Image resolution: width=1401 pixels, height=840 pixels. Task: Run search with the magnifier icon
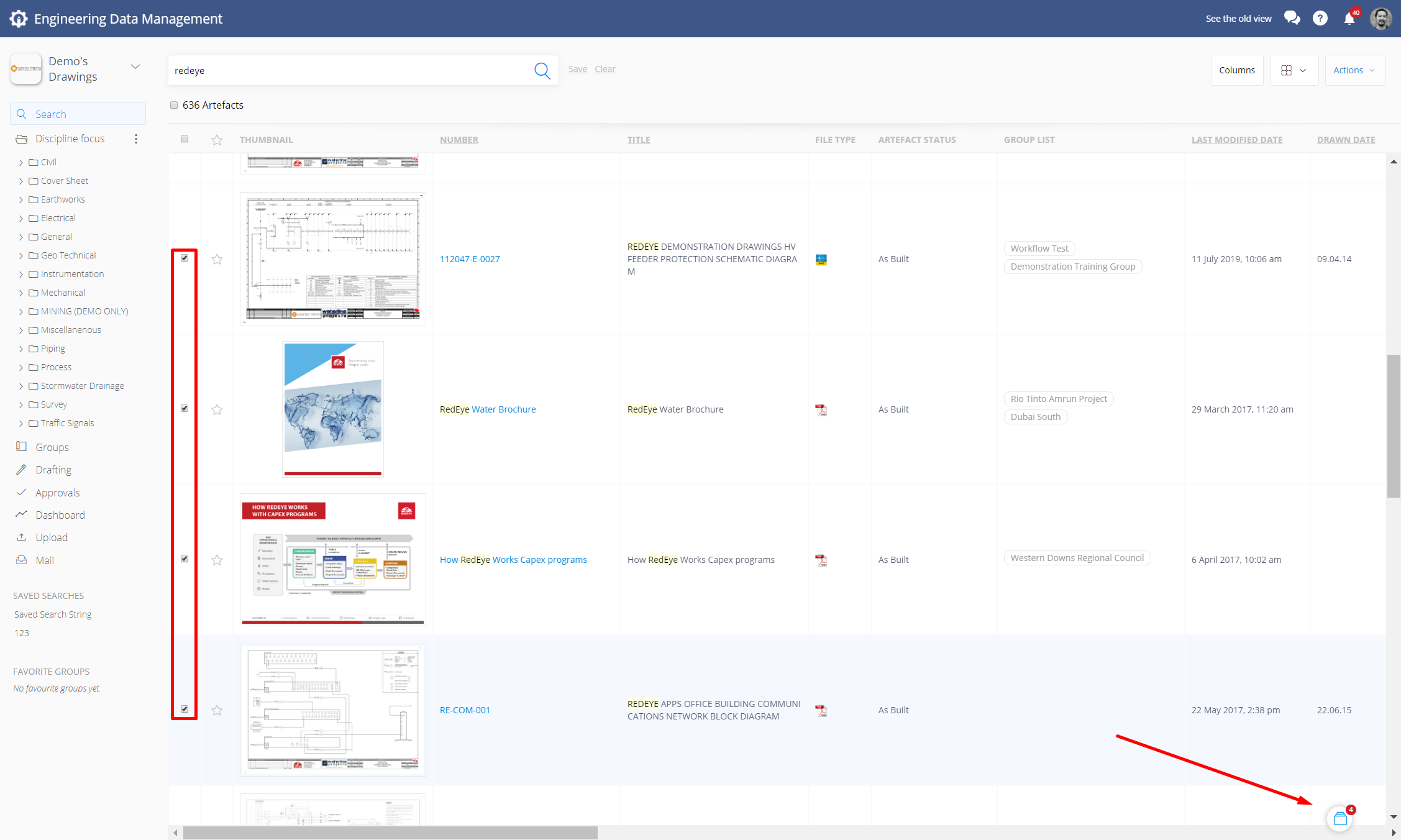click(542, 70)
